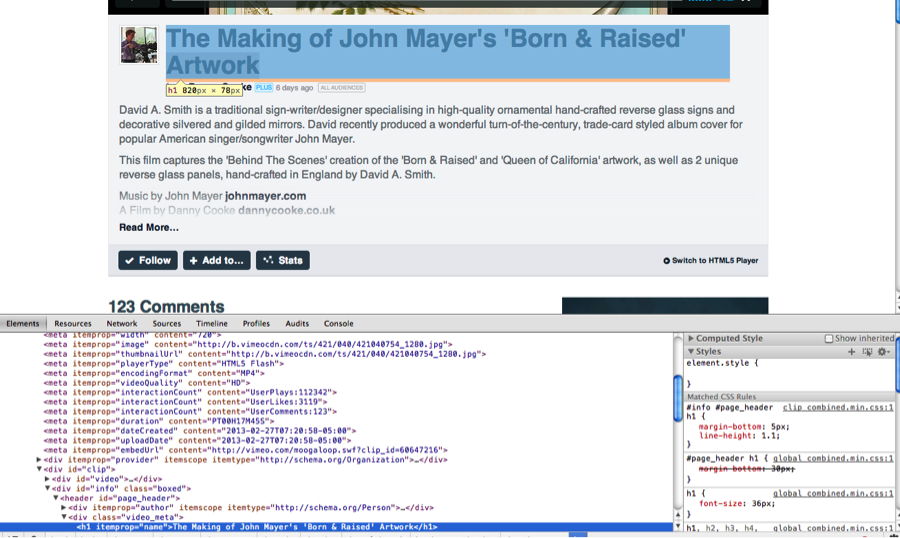
Task: Collapse the div id="clip" node
Action: (39, 469)
